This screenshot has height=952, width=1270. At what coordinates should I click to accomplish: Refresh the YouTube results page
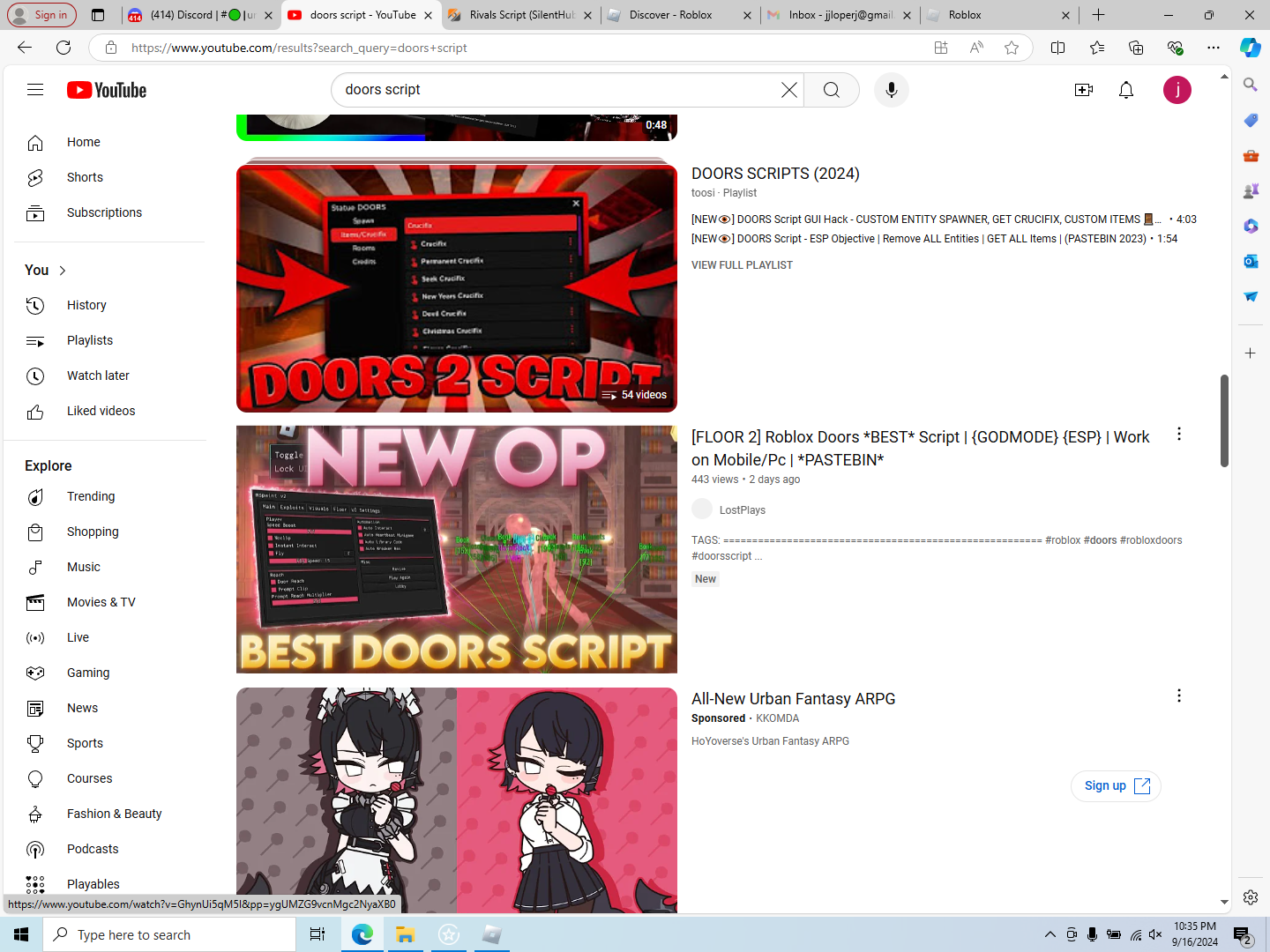click(63, 48)
